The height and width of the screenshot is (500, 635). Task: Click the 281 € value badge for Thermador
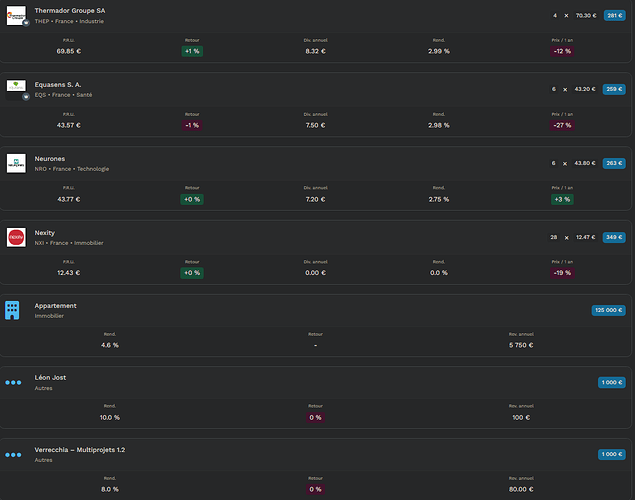615,15
